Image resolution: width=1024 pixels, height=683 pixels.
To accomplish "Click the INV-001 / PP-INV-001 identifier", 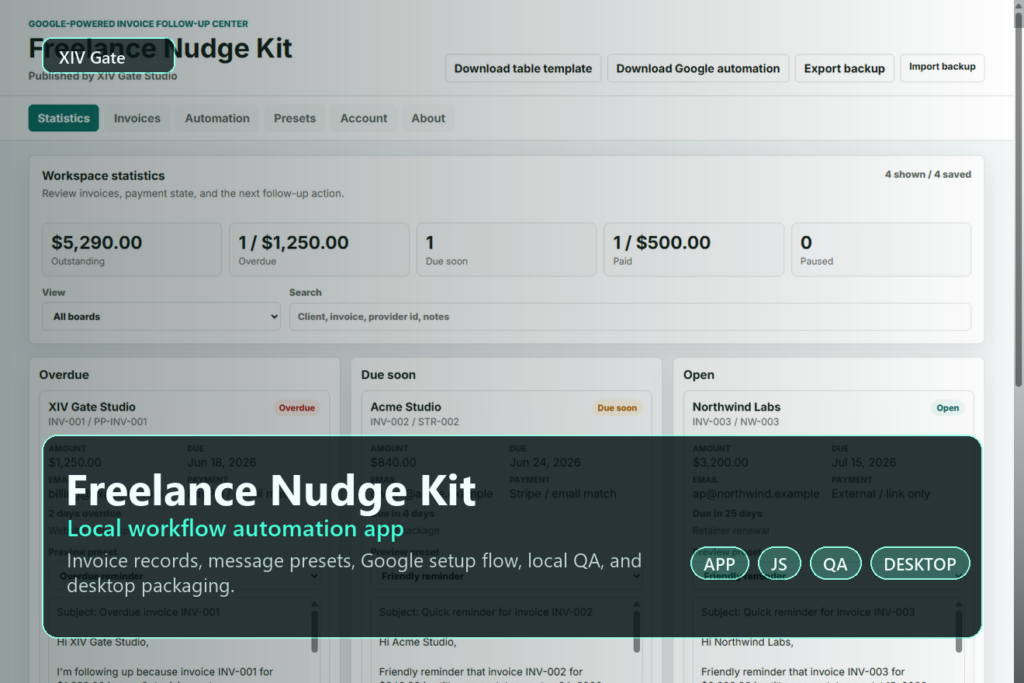I will pyautogui.click(x=97, y=422).
